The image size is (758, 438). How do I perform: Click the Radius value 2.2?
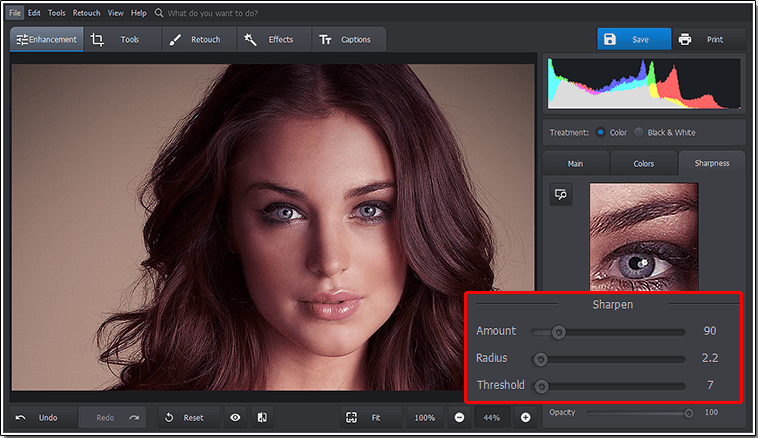click(710, 358)
